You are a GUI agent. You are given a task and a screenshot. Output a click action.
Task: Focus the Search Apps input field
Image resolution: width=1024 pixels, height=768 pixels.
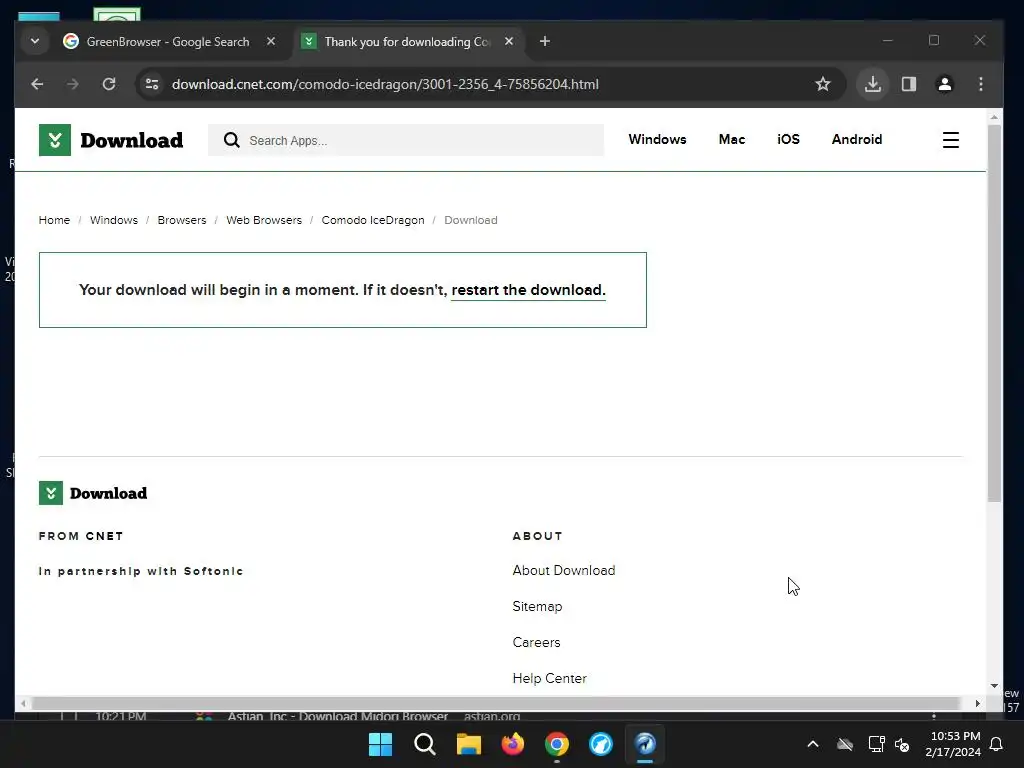click(406, 140)
